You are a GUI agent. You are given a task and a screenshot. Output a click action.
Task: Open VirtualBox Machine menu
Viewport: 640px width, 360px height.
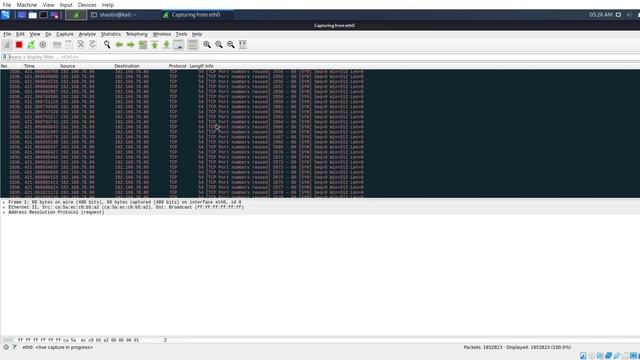tap(27, 5)
